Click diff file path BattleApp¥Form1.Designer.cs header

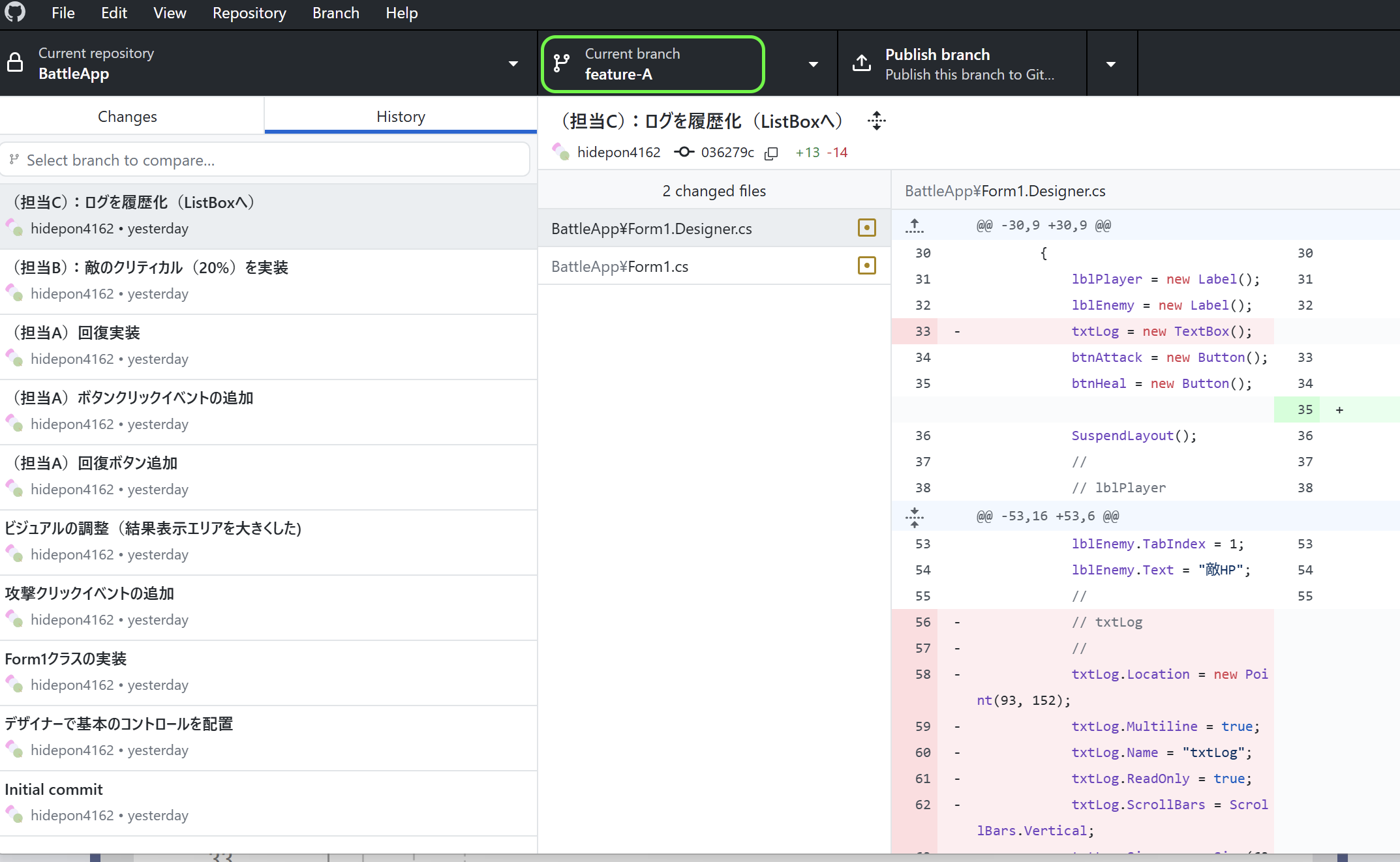(1005, 191)
